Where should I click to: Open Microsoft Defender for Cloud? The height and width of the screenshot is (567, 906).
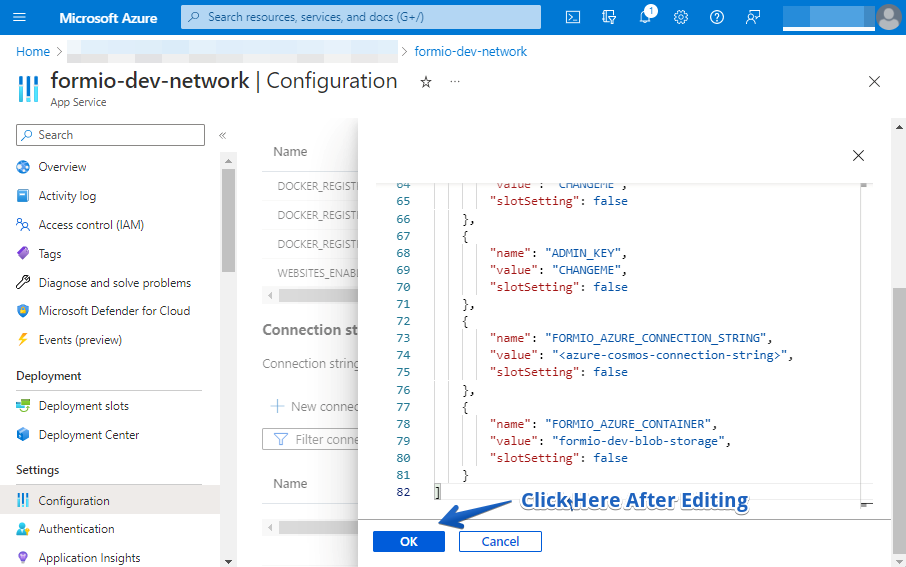pyautogui.click(x=114, y=311)
